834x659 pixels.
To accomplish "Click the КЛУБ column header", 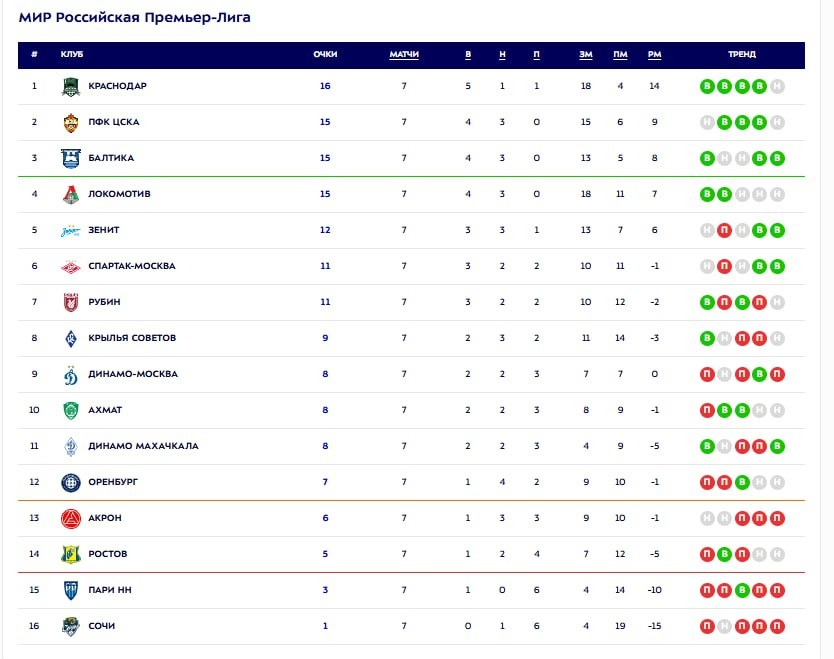I will 72,54.
